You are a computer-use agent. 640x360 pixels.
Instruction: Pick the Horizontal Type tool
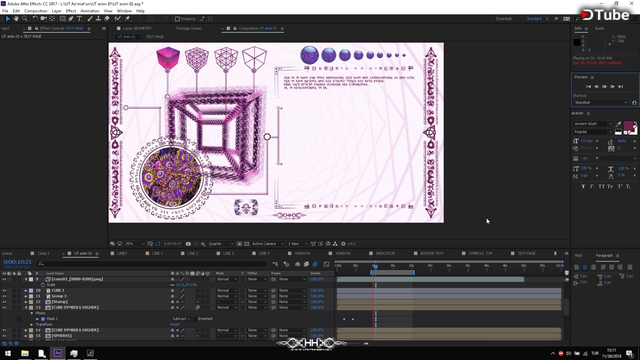[79, 19]
